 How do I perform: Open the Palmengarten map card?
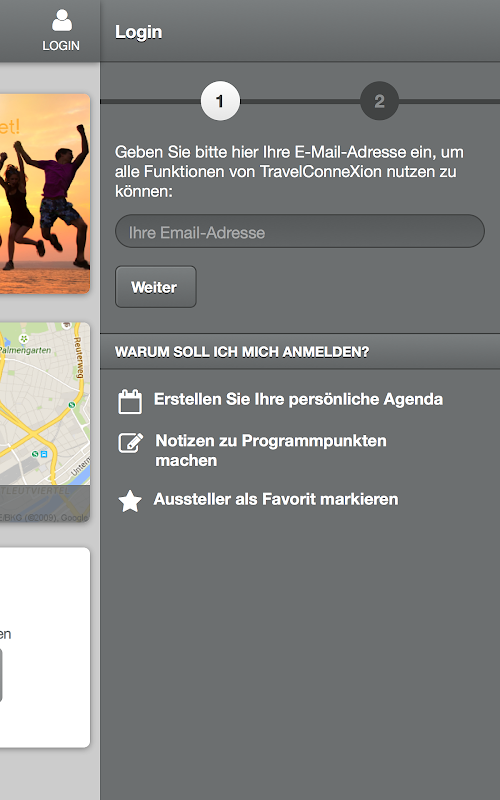(45, 422)
